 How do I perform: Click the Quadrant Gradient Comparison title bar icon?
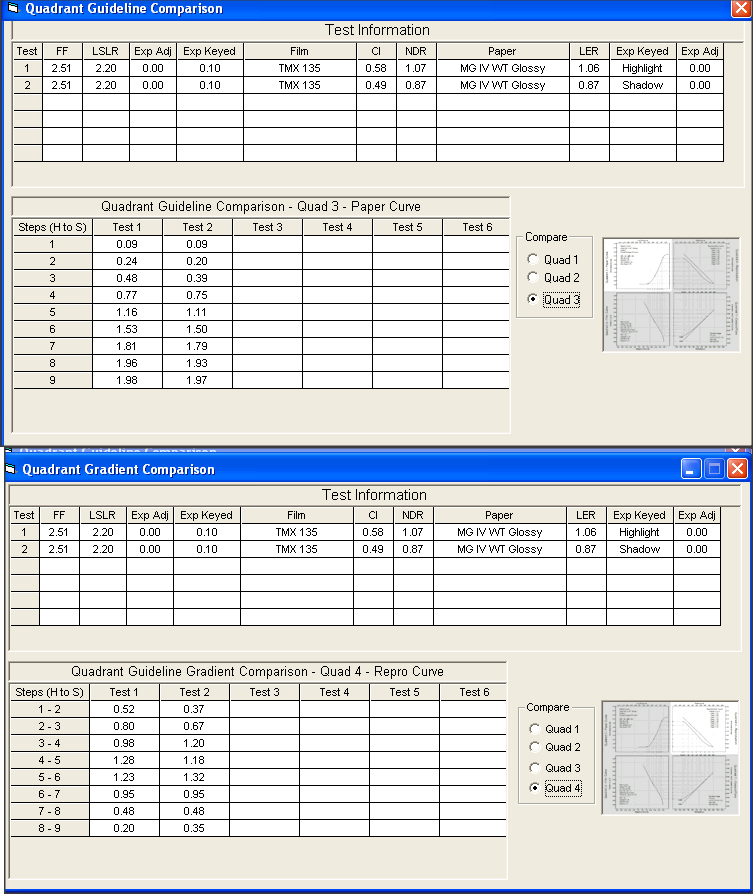point(12,469)
